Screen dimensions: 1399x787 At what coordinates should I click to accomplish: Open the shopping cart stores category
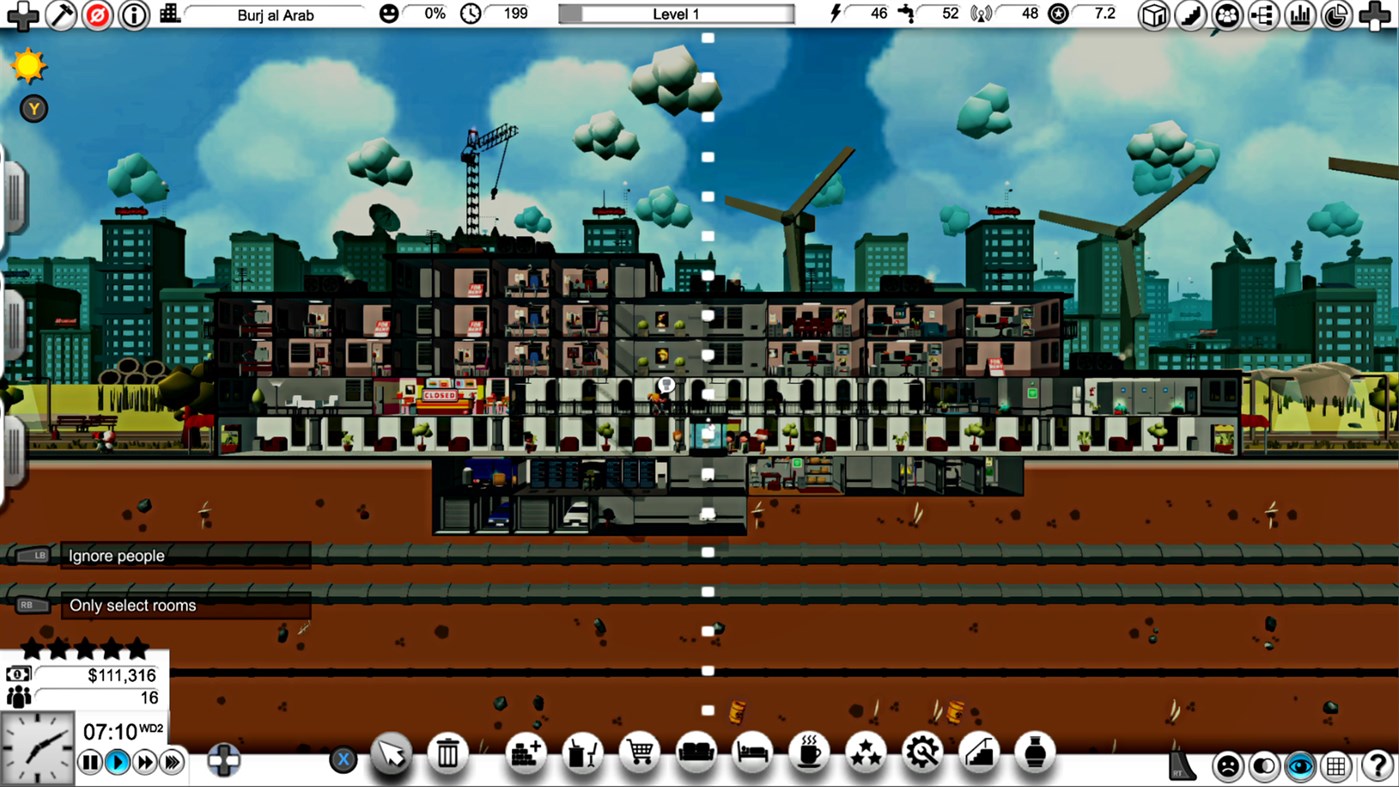[639, 753]
